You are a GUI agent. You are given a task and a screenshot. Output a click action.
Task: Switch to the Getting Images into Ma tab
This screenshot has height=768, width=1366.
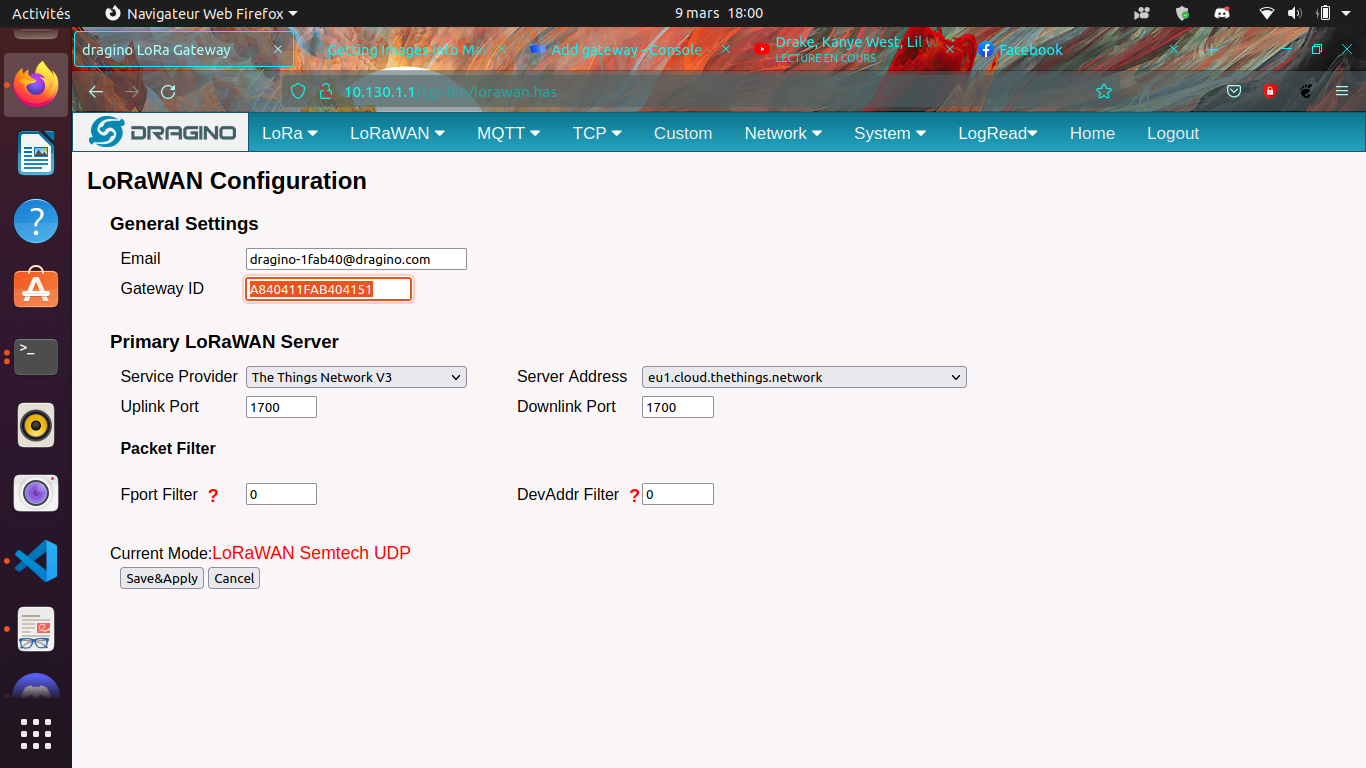(x=406, y=49)
